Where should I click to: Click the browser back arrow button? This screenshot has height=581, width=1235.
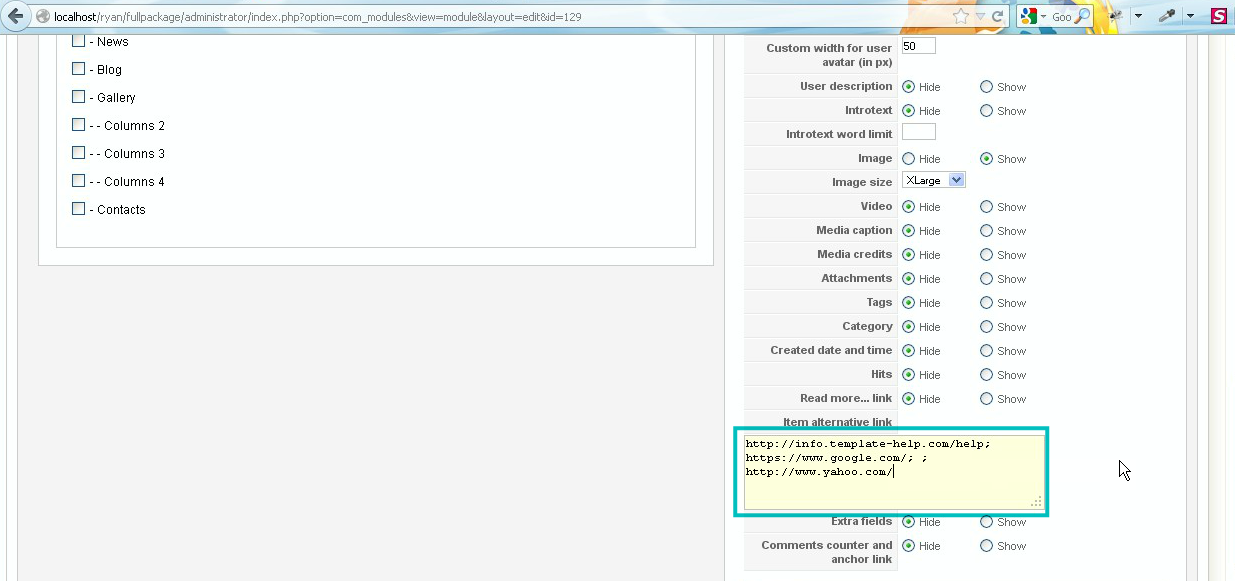click(16, 16)
